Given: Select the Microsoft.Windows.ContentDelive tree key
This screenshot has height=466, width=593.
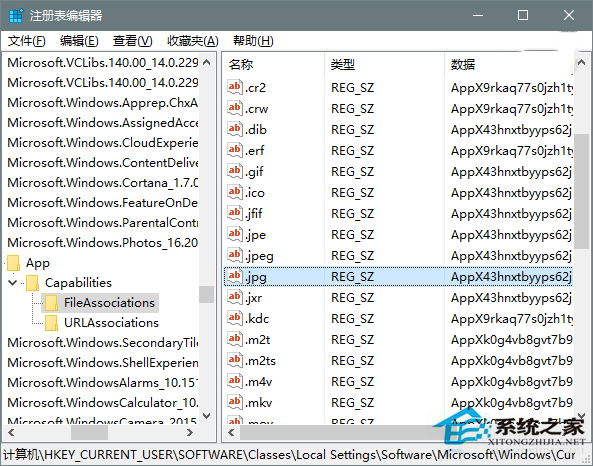Looking at the screenshot, I should pyautogui.click(x=102, y=163).
